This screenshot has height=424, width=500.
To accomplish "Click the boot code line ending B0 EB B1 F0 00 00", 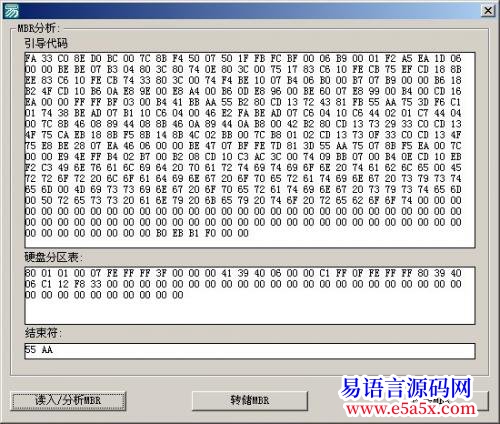I will 137,233.
